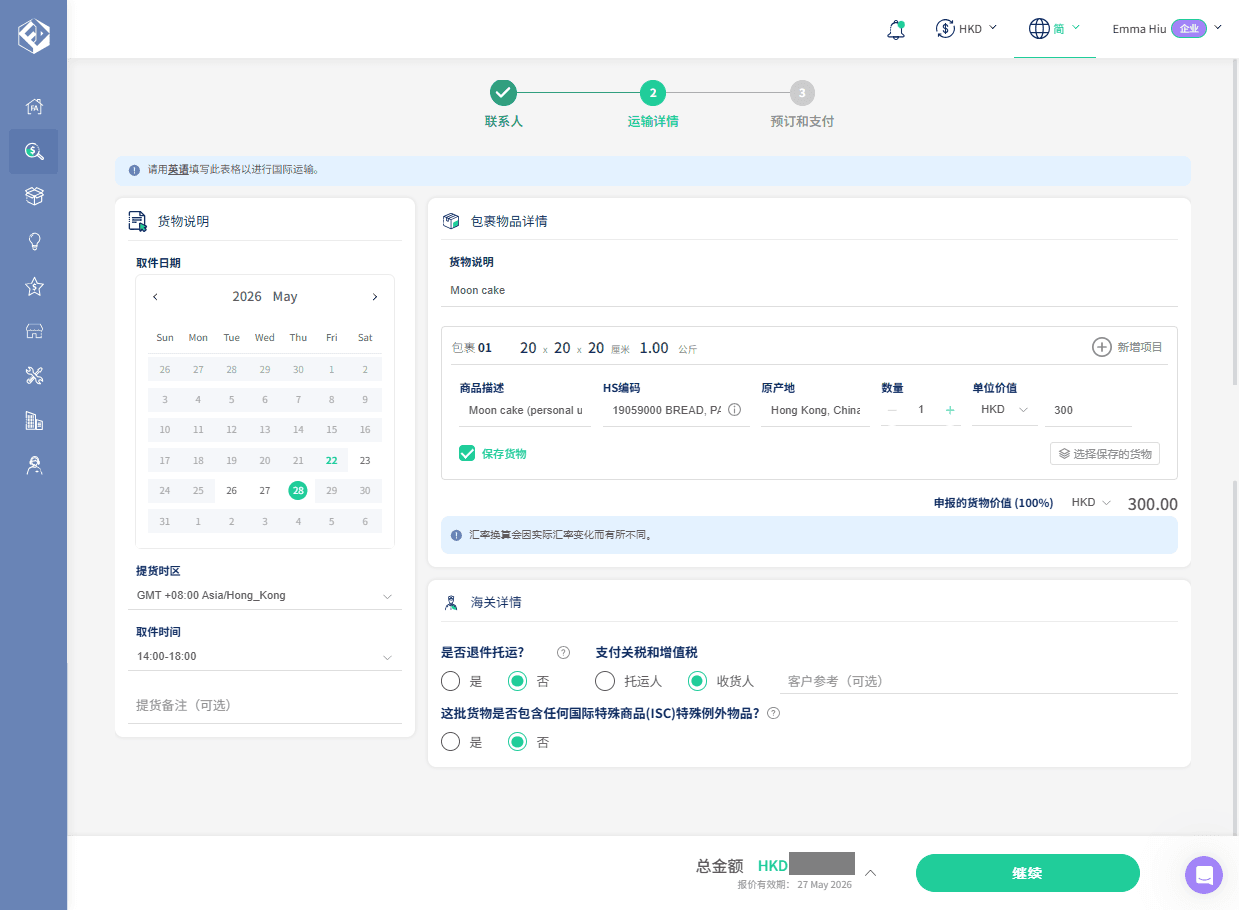The image size is (1240, 910).
Task: Go to previous calendar month
Action: coord(155,297)
